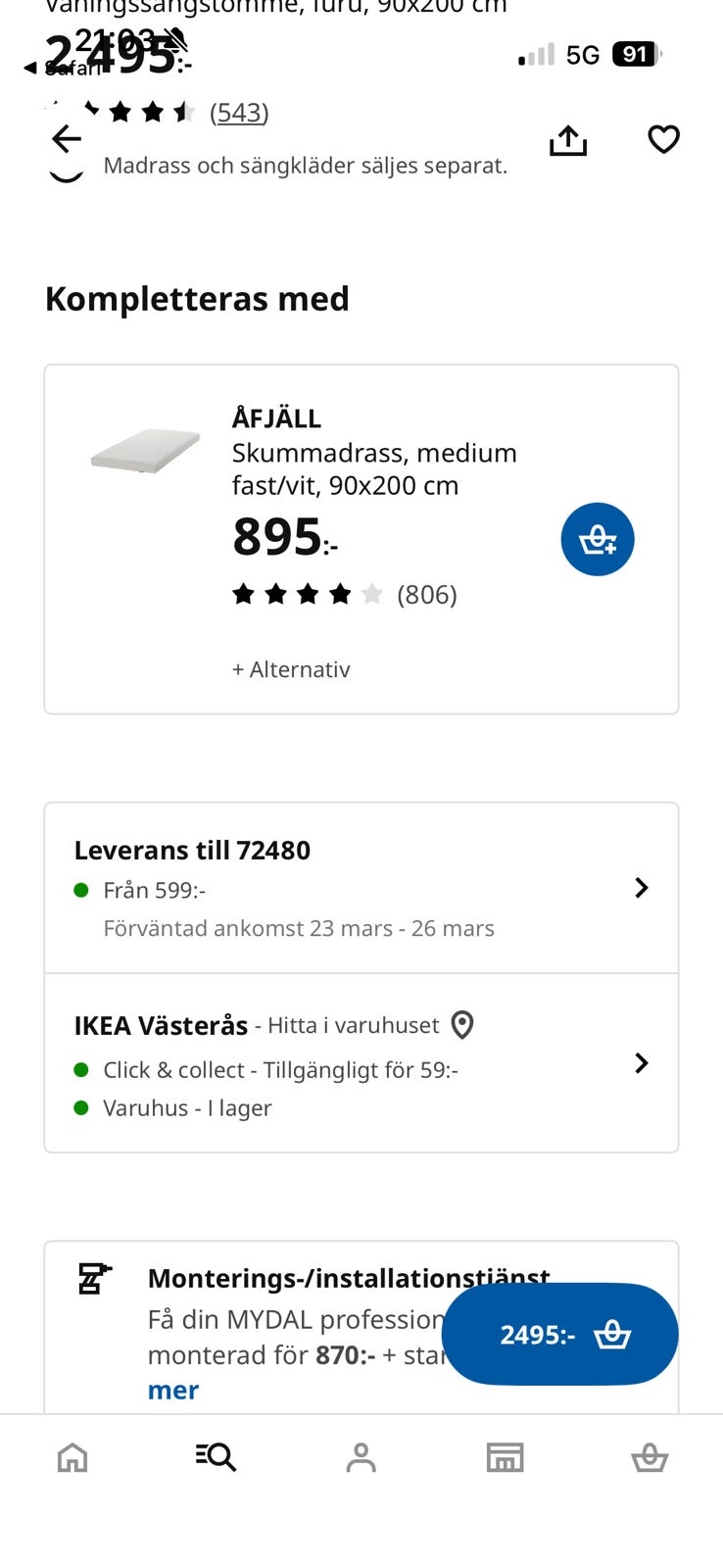Tap the back arrow icon
Image resolution: width=723 pixels, height=1568 pixels.
click(x=67, y=139)
